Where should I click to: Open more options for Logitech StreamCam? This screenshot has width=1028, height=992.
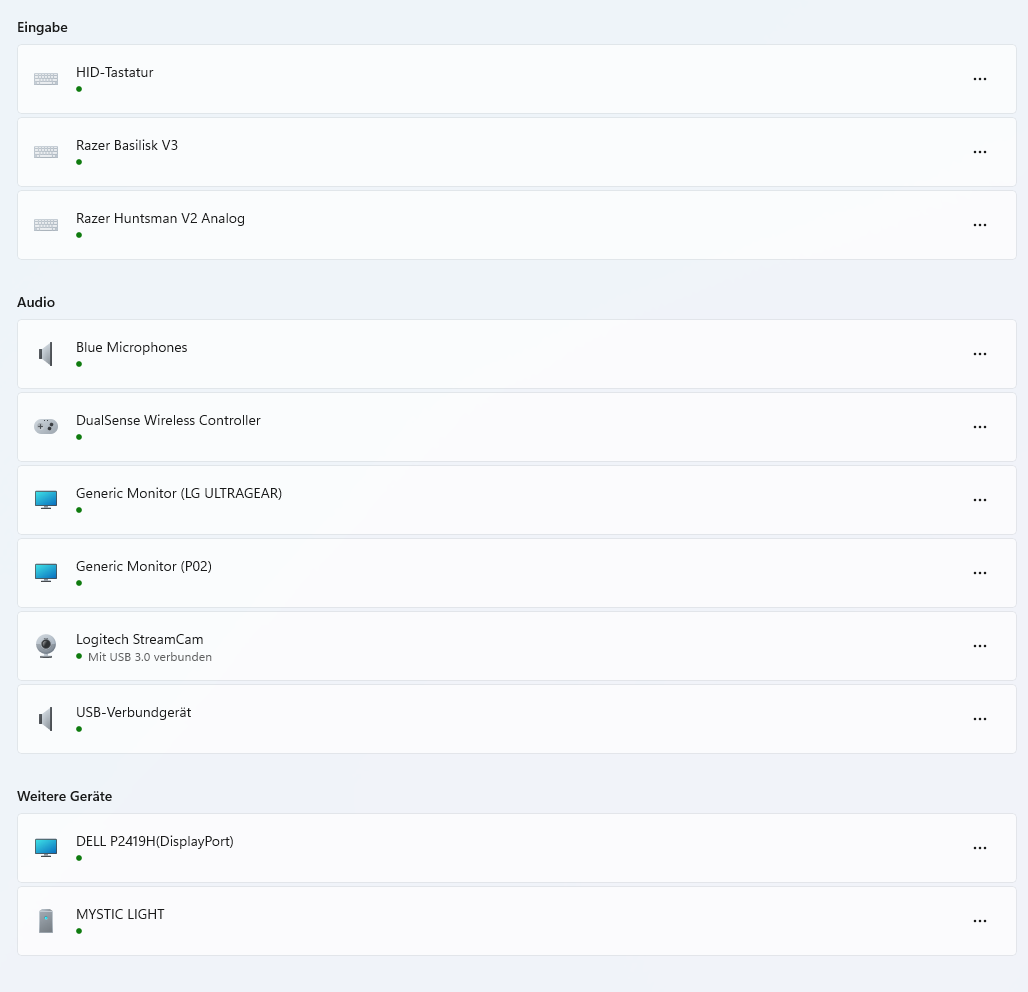pos(979,646)
